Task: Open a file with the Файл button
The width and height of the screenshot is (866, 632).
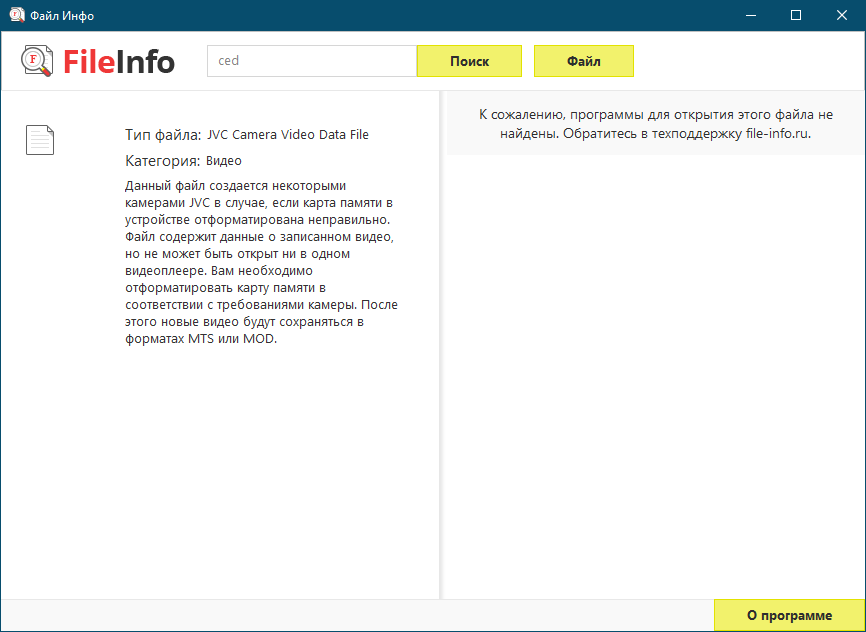Action: coord(583,61)
